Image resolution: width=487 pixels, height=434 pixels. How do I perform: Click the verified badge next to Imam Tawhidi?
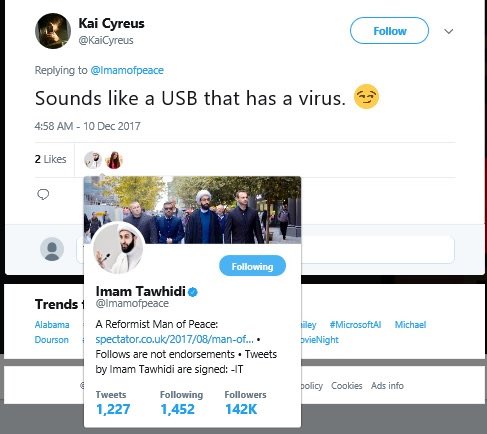[193, 292]
